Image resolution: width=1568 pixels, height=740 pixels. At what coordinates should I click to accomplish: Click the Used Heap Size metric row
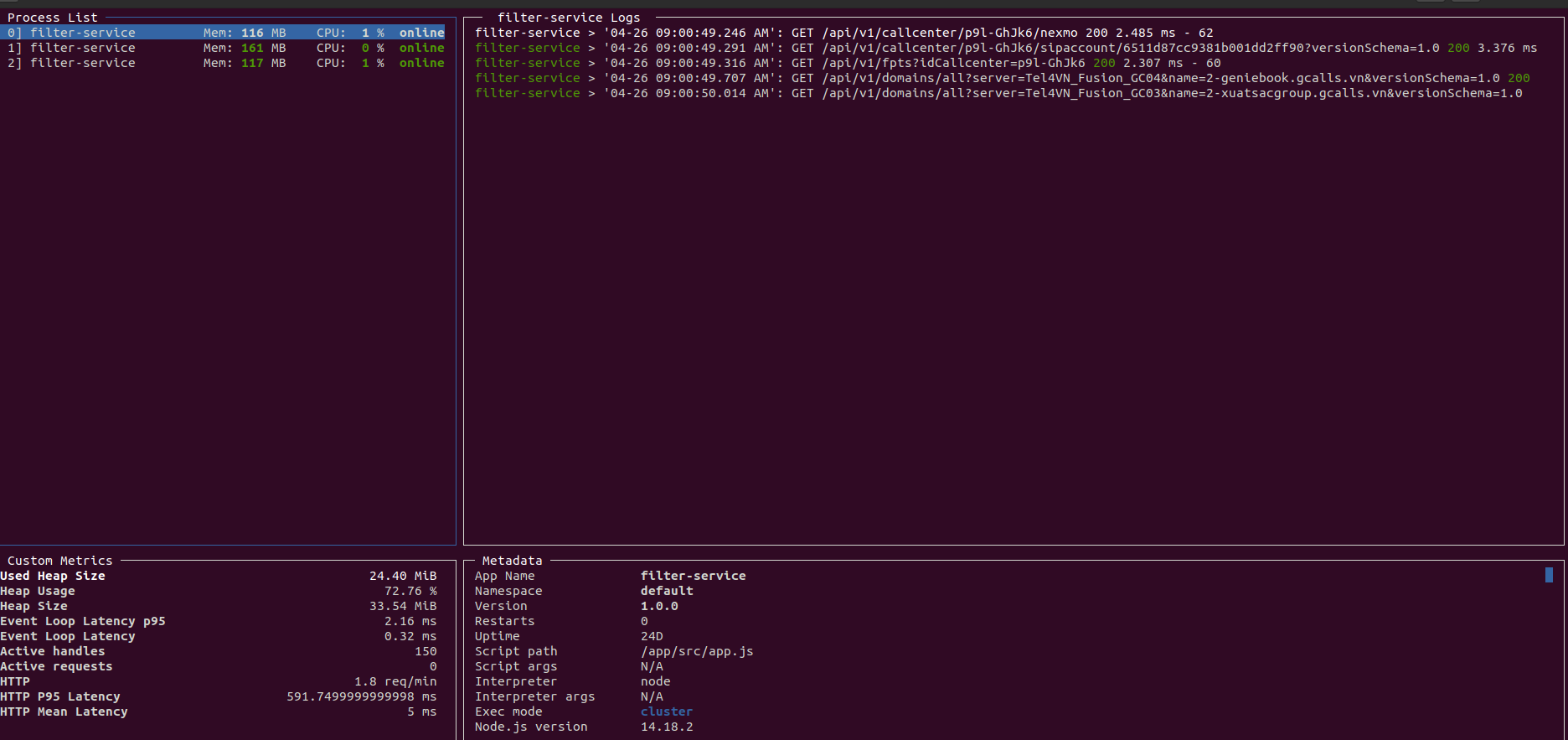point(218,576)
